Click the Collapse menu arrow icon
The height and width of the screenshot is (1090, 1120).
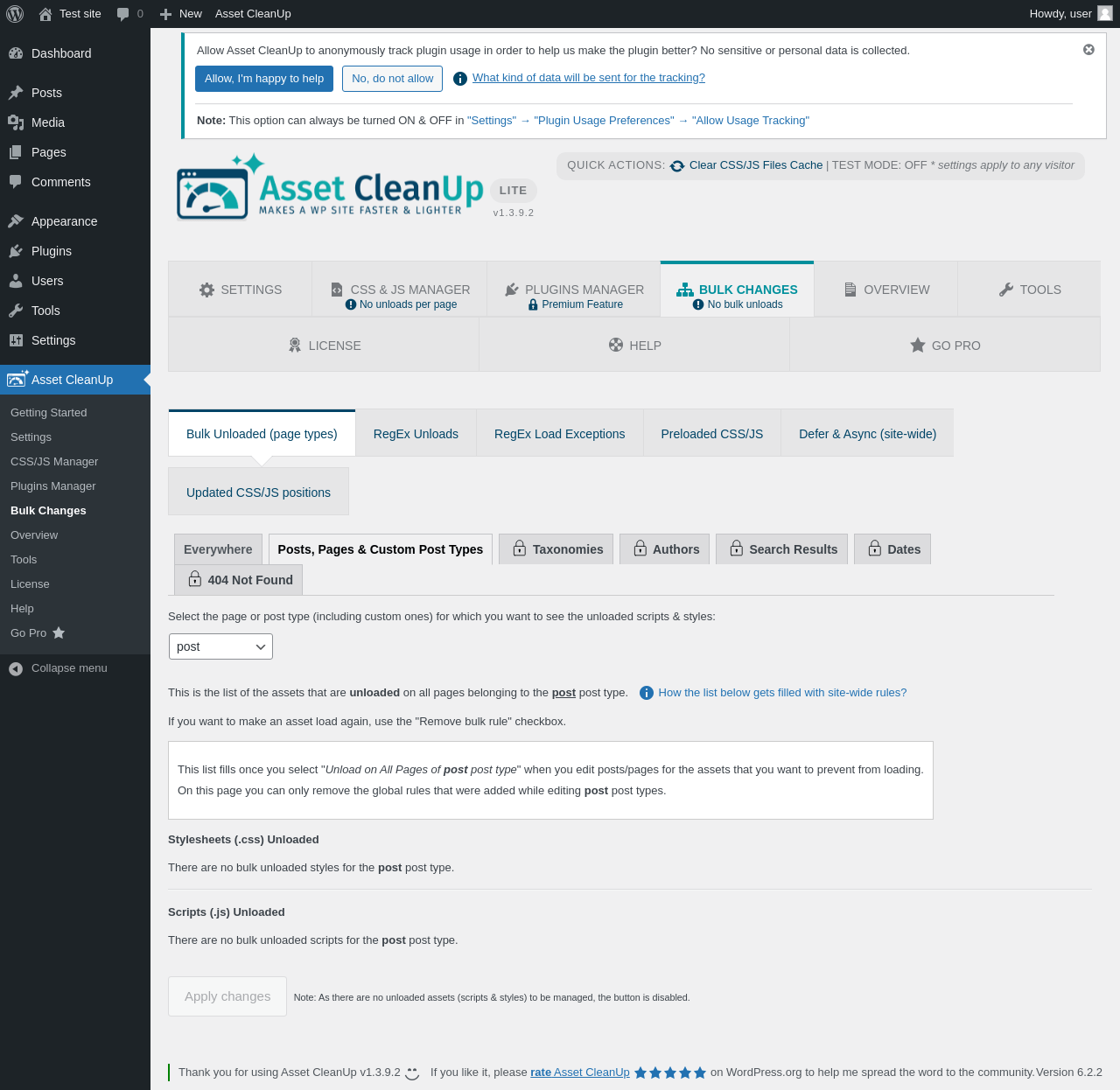(x=16, y=668)
